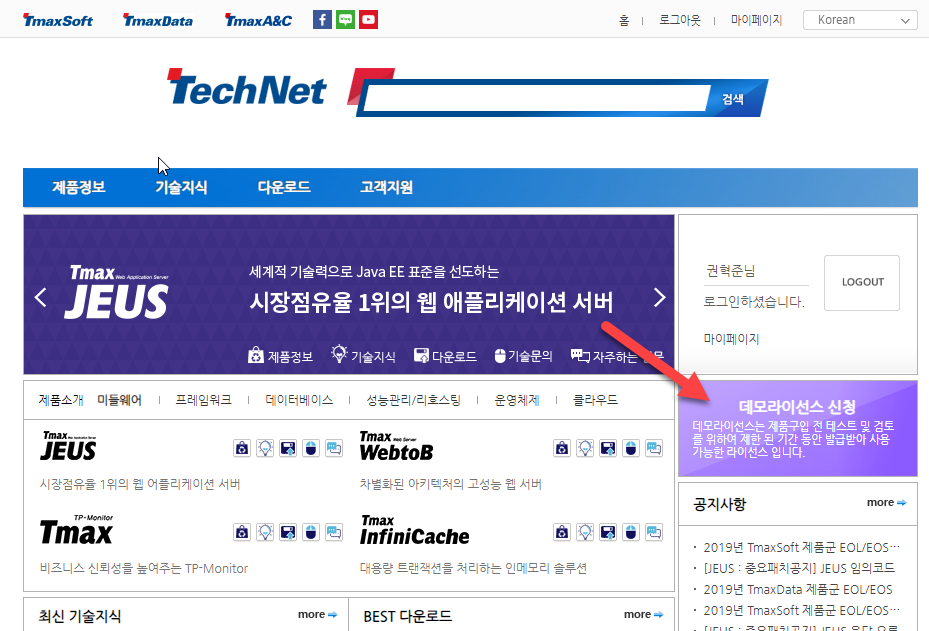Click banner 제품정보 shortcut link
This screenshot has width=929, height=631.
280,355
